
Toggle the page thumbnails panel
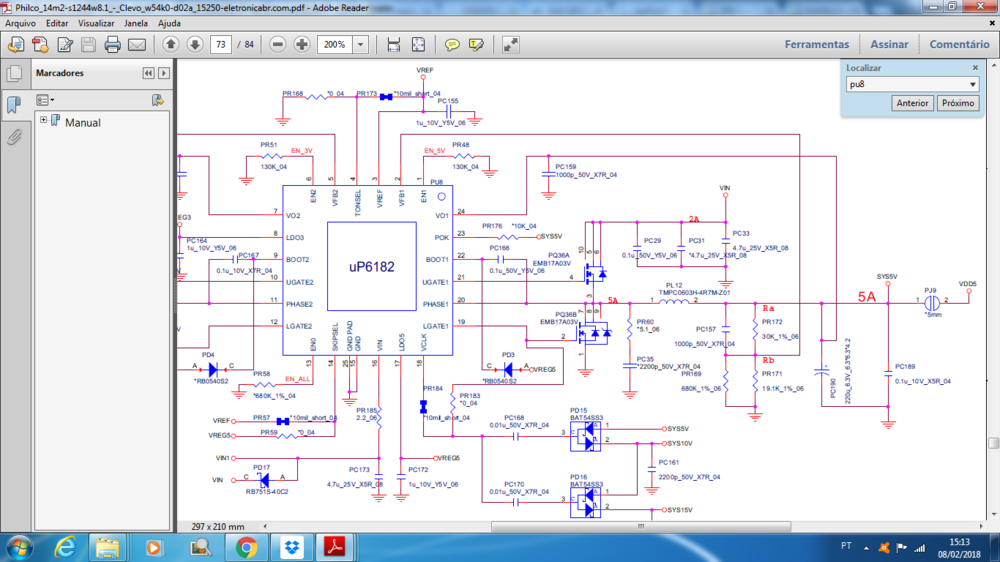(x=14, y=73)
